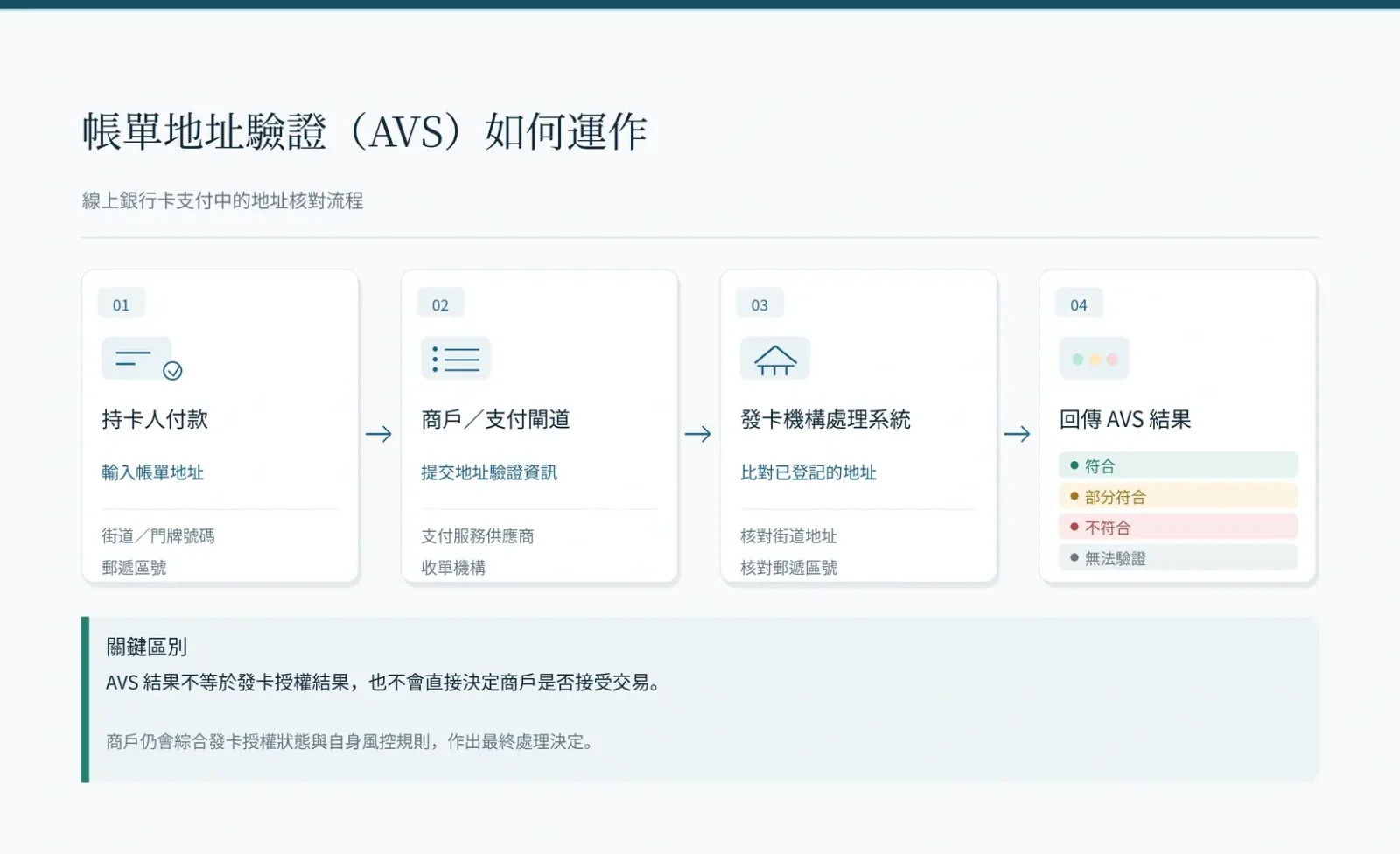The image size is (1400, 854).
Task: Click the 提交地址驗證資訊 subtitle
Action: [489, 472]
